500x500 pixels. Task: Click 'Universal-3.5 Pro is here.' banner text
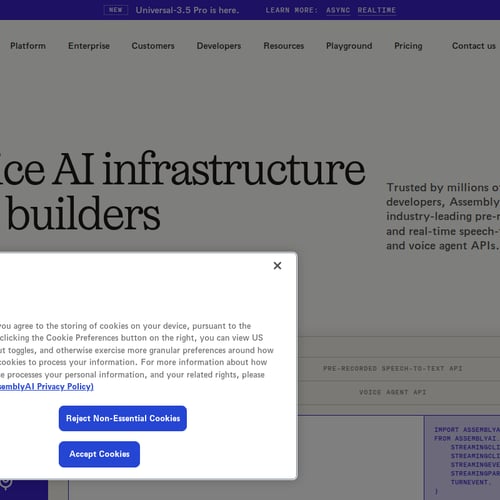187,10
